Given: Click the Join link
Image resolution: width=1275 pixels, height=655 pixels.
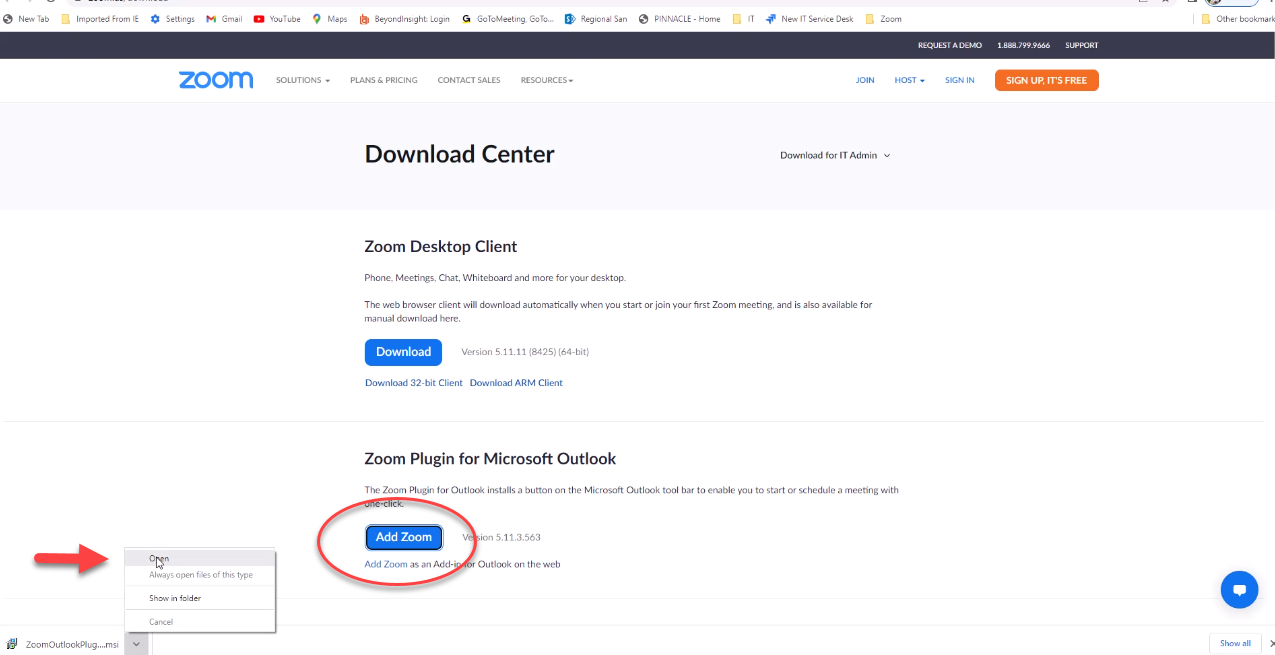Looking at the screenshot, I should tap(865, 80).
